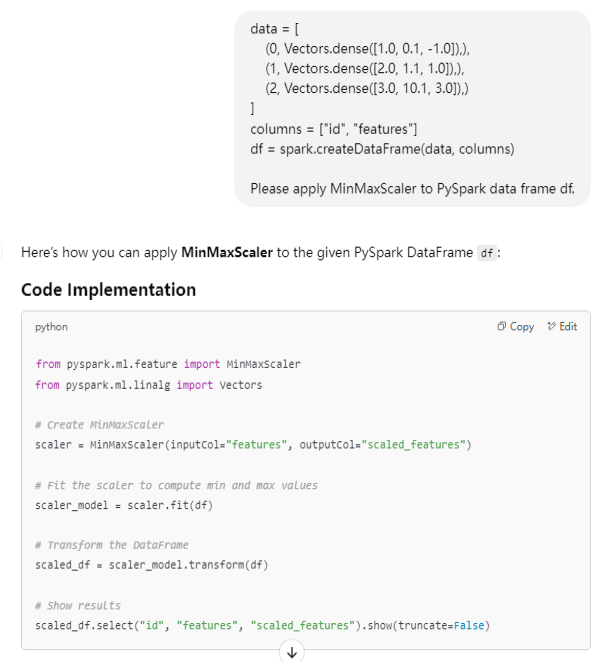Click the MinMaxScaler import line

point(167,364)
